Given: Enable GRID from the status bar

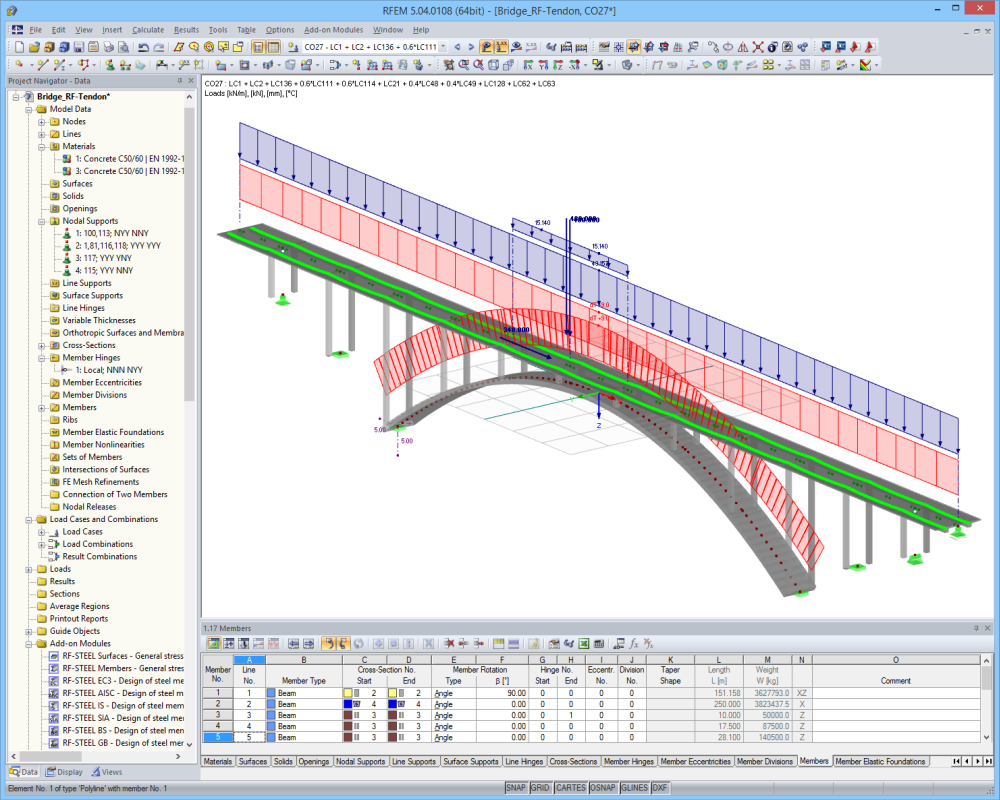Looking at the screenshot, I should point(540,788).
